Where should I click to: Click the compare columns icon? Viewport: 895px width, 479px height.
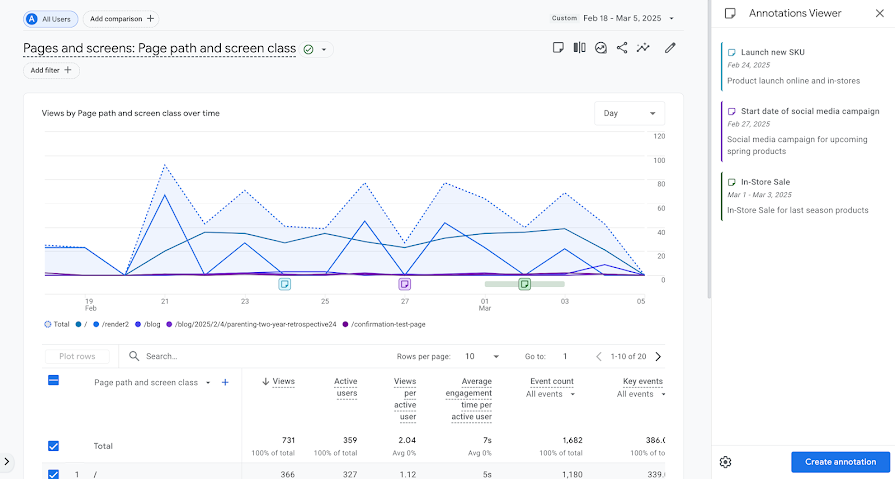coord(579,48)
